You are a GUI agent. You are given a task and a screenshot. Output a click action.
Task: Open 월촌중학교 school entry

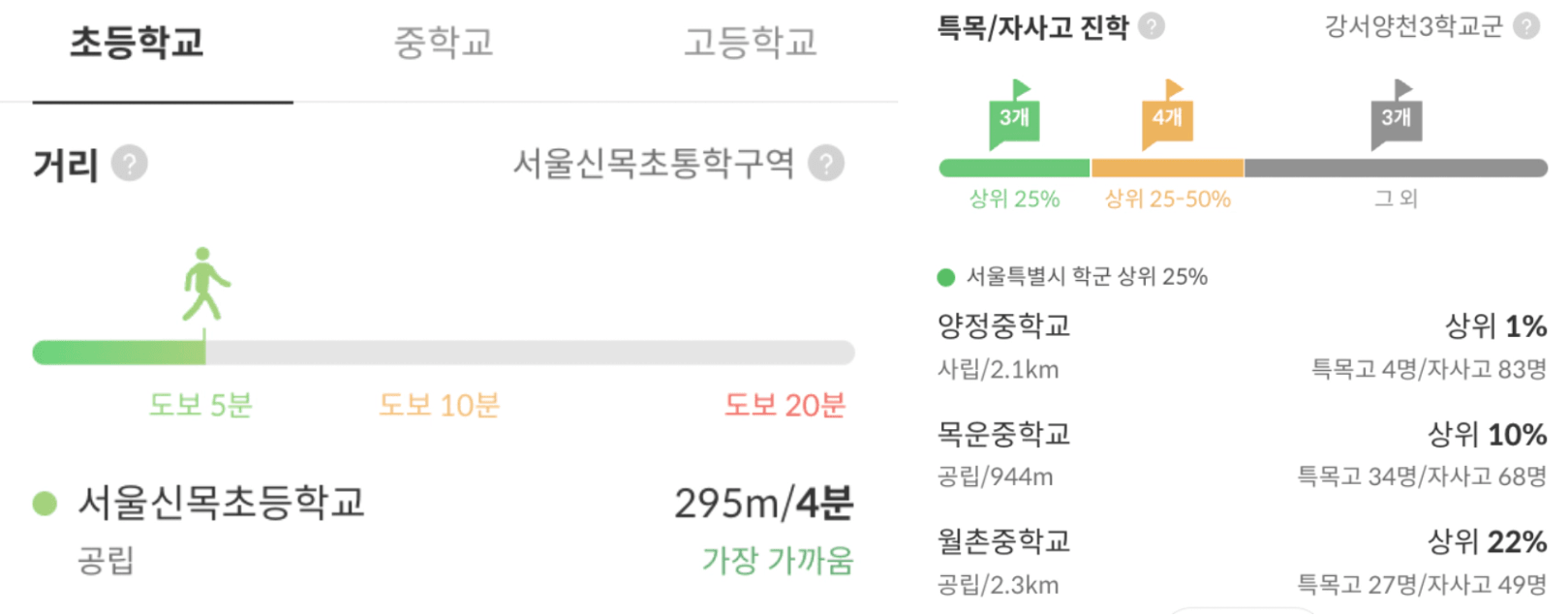(1242, 562)
